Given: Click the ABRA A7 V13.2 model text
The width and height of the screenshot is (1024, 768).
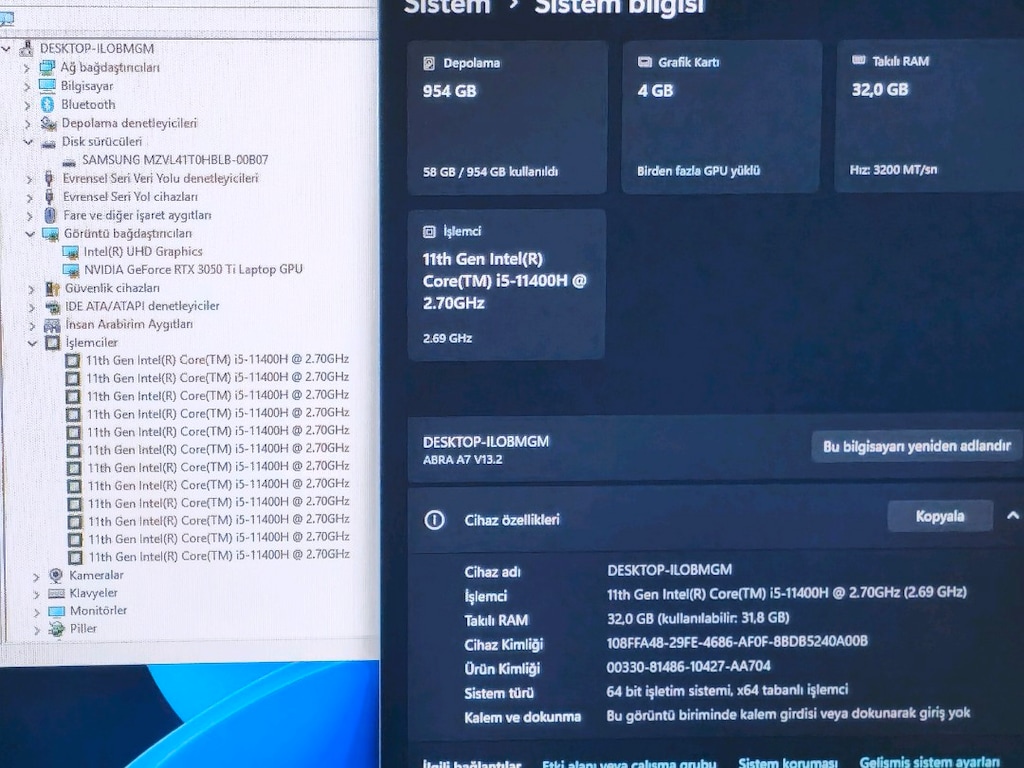Looking at the screenshot, I should 462,460.
